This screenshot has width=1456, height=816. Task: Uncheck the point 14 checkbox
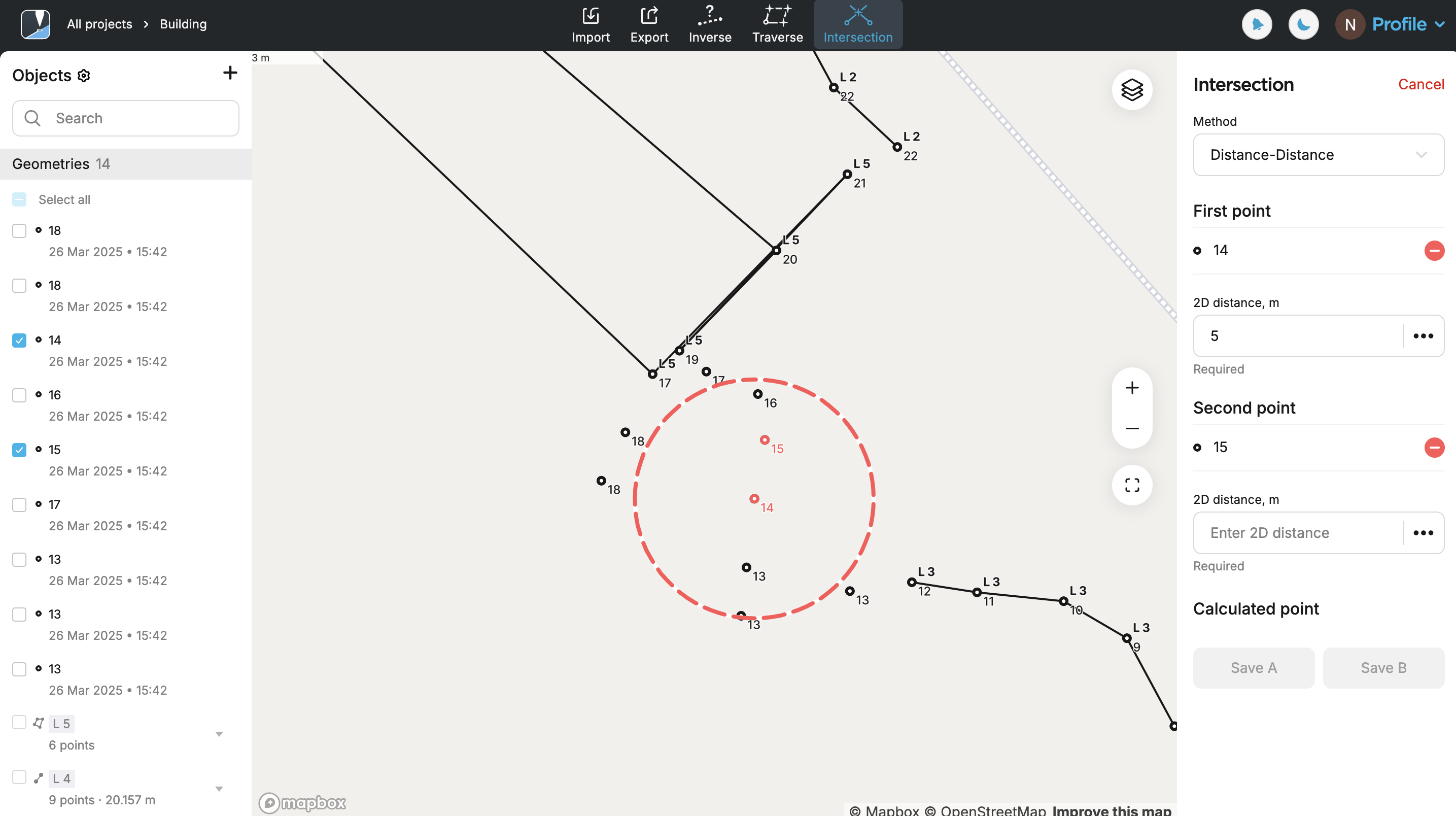19,341
